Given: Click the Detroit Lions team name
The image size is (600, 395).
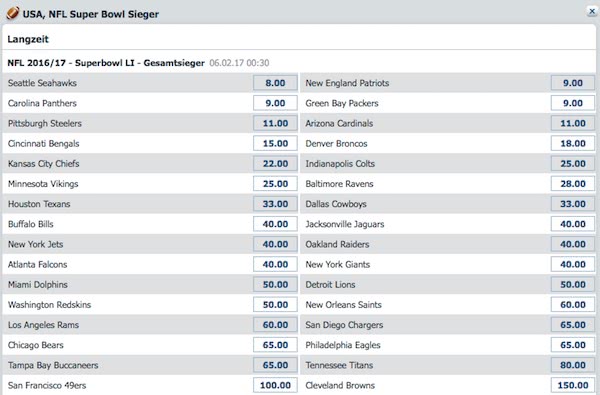Looking at the screenshot, I should 330,285.
